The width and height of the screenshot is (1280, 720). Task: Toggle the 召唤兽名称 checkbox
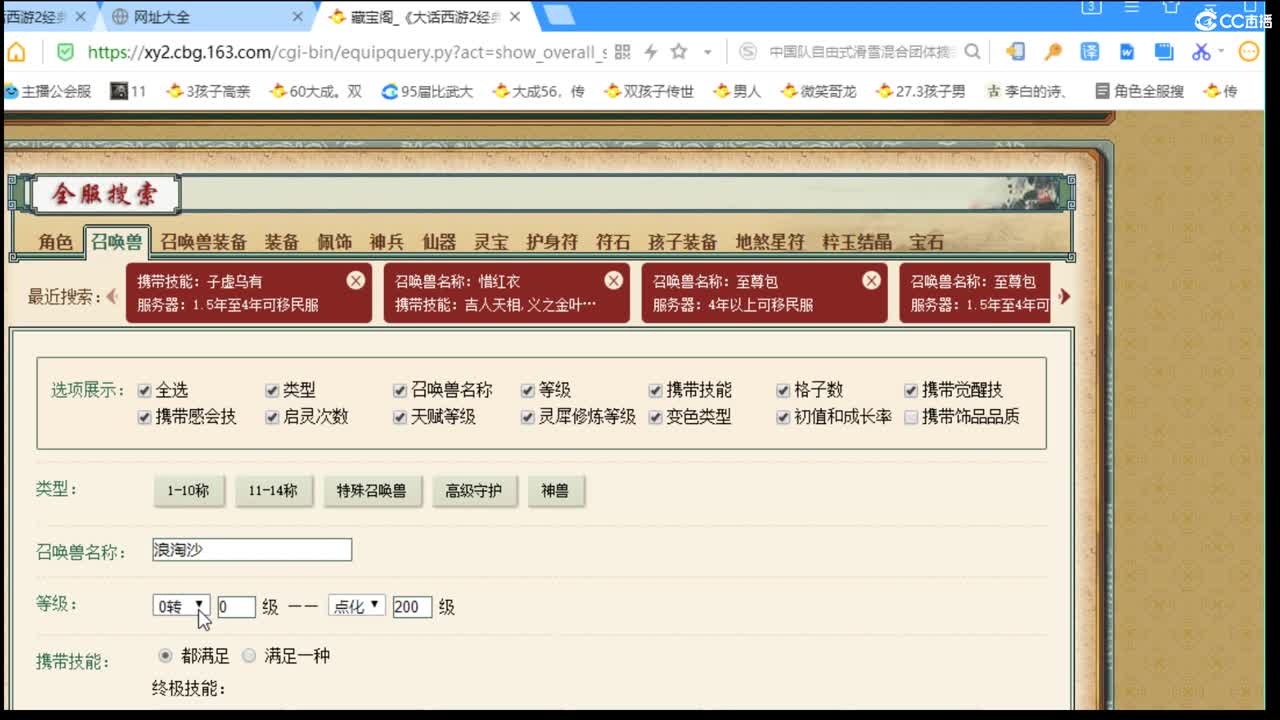(x=400, y=390)
